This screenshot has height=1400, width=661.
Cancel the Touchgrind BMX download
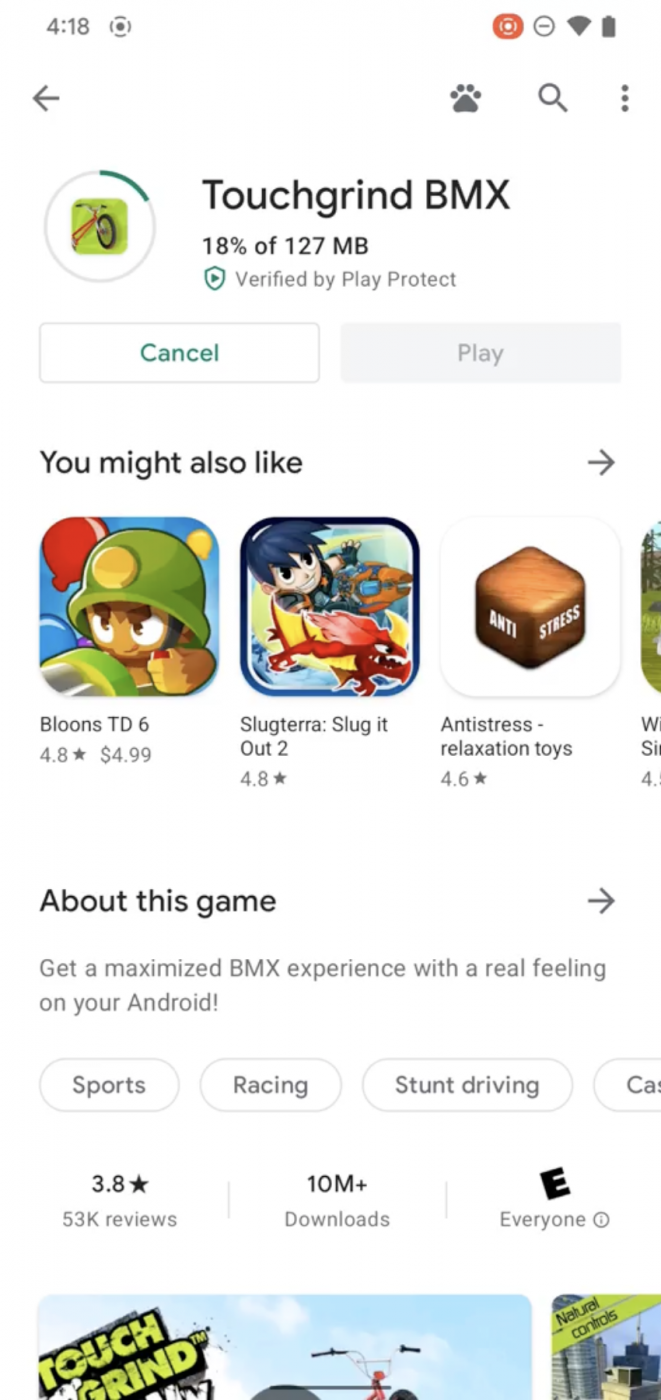point(180,353)
